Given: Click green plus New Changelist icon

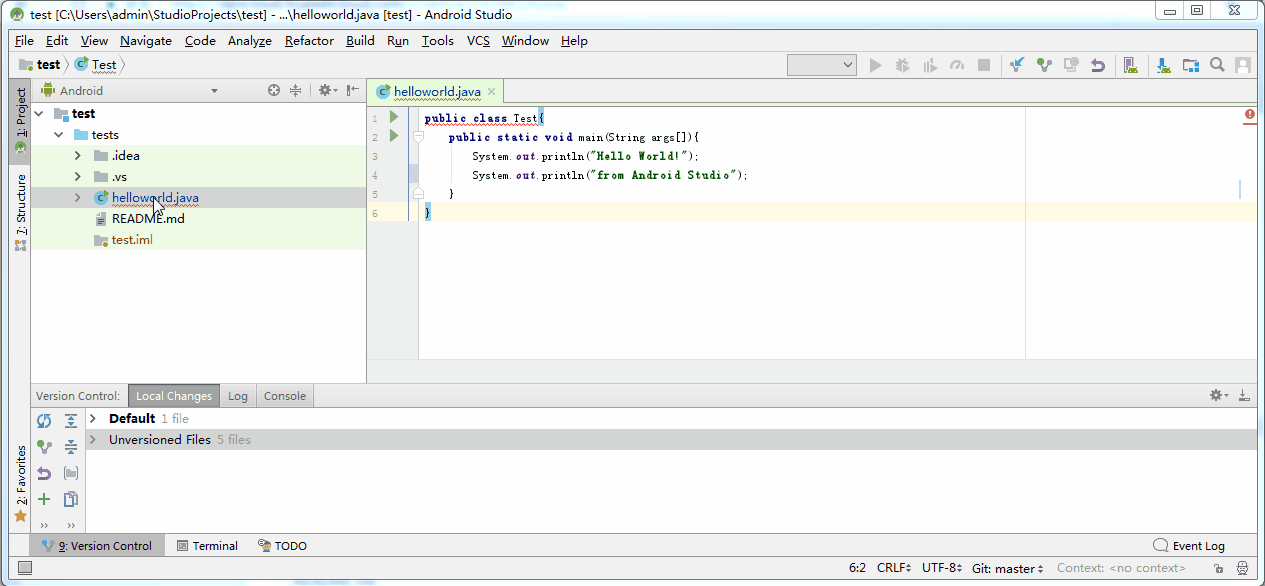Looking at the screenshot, I should (44, 499).
